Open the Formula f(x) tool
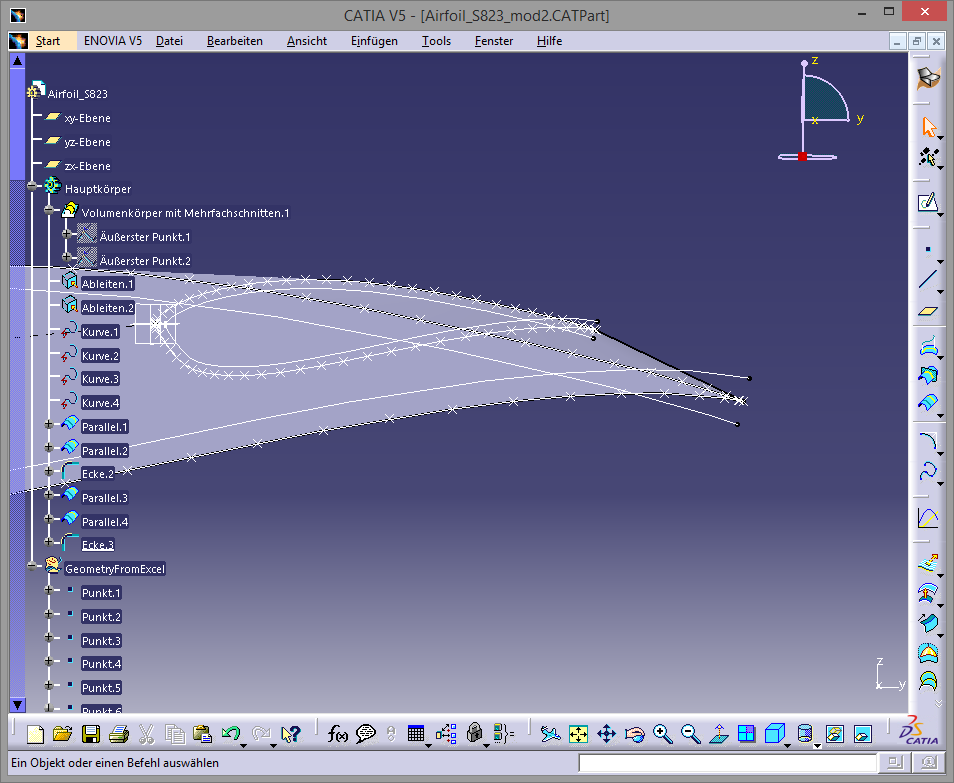954x783 pixels. (338, 734)
